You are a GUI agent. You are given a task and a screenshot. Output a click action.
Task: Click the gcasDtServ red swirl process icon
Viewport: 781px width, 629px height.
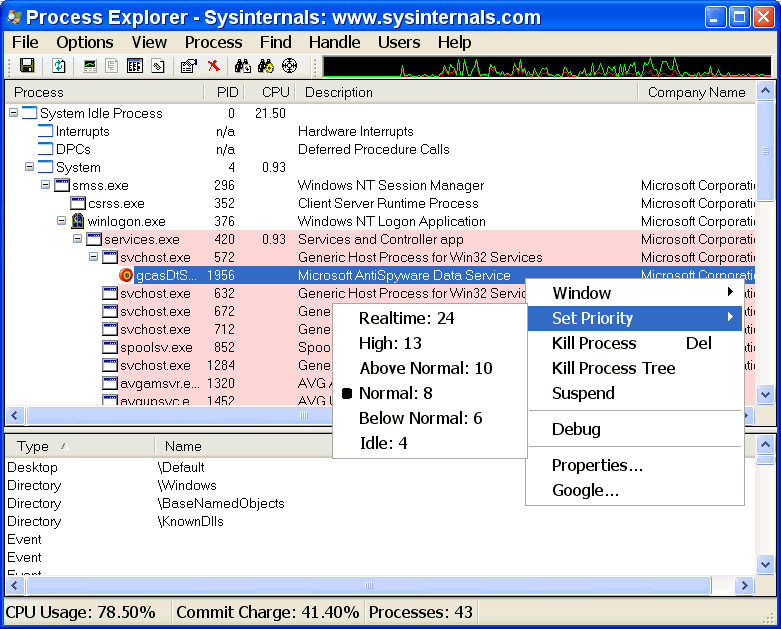coord(126,275)
